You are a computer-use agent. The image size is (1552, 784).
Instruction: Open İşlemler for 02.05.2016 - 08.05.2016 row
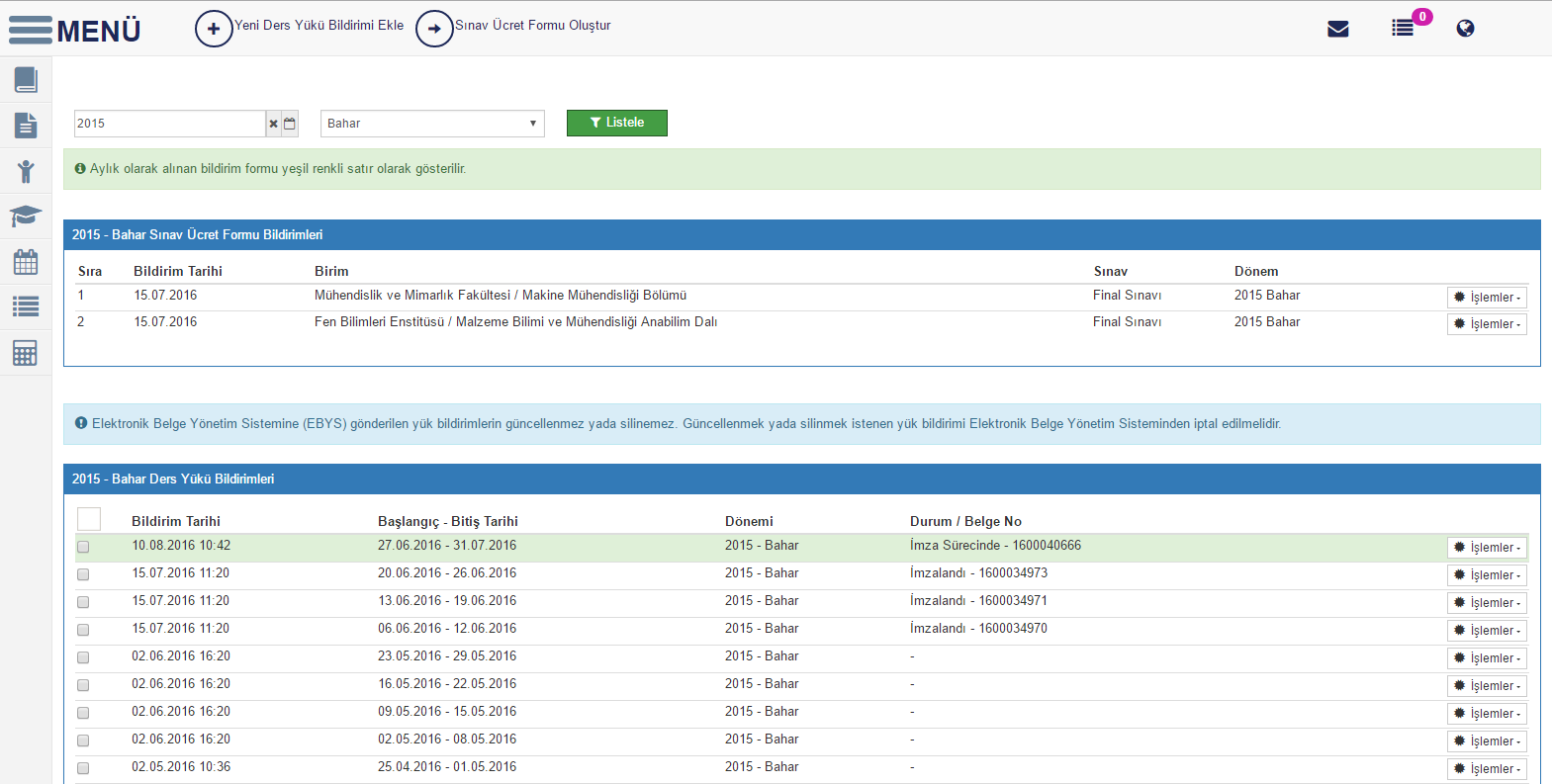tap(1487, 741)
